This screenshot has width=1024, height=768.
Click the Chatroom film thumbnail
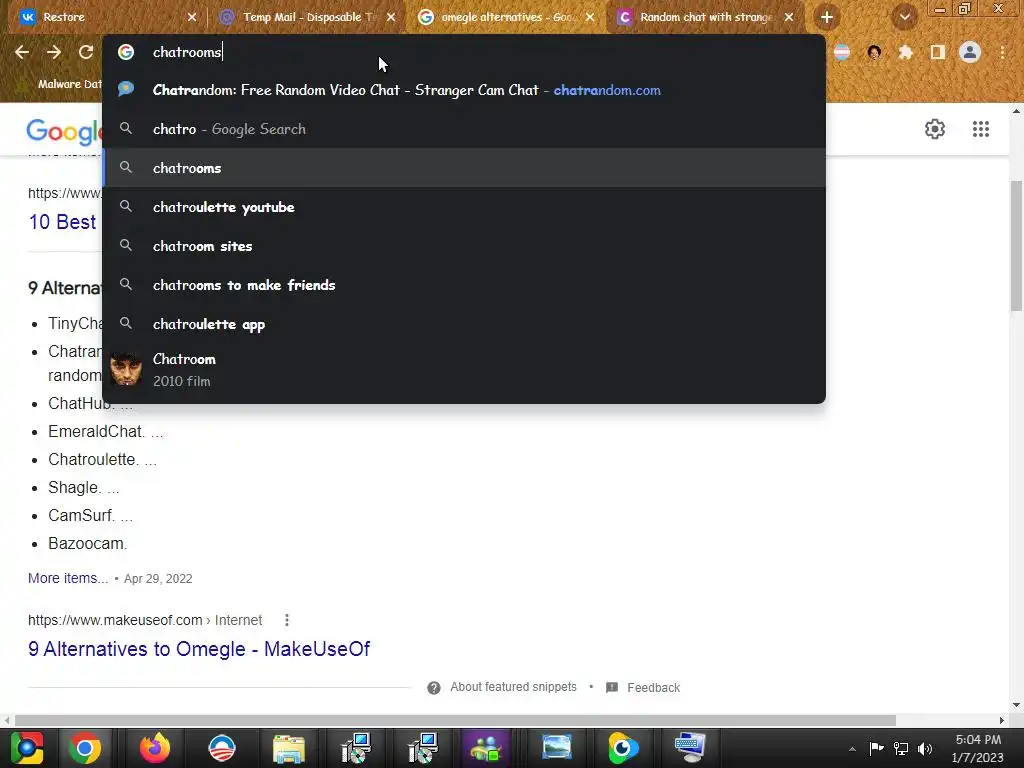click(126, 370)
